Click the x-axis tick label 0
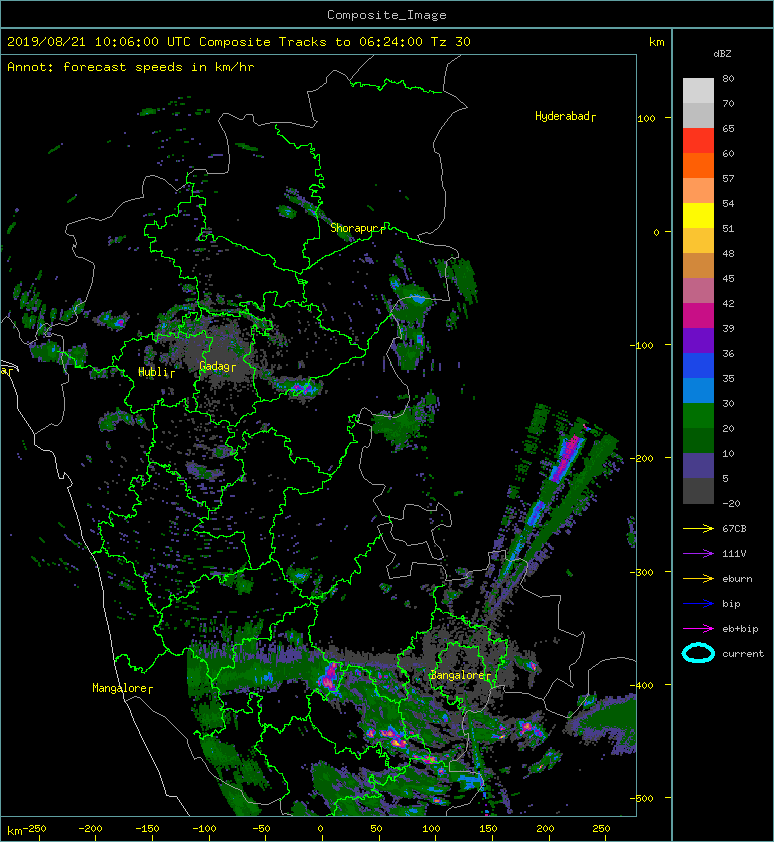Viewport: 774px width, 842px height. (320, 829)
